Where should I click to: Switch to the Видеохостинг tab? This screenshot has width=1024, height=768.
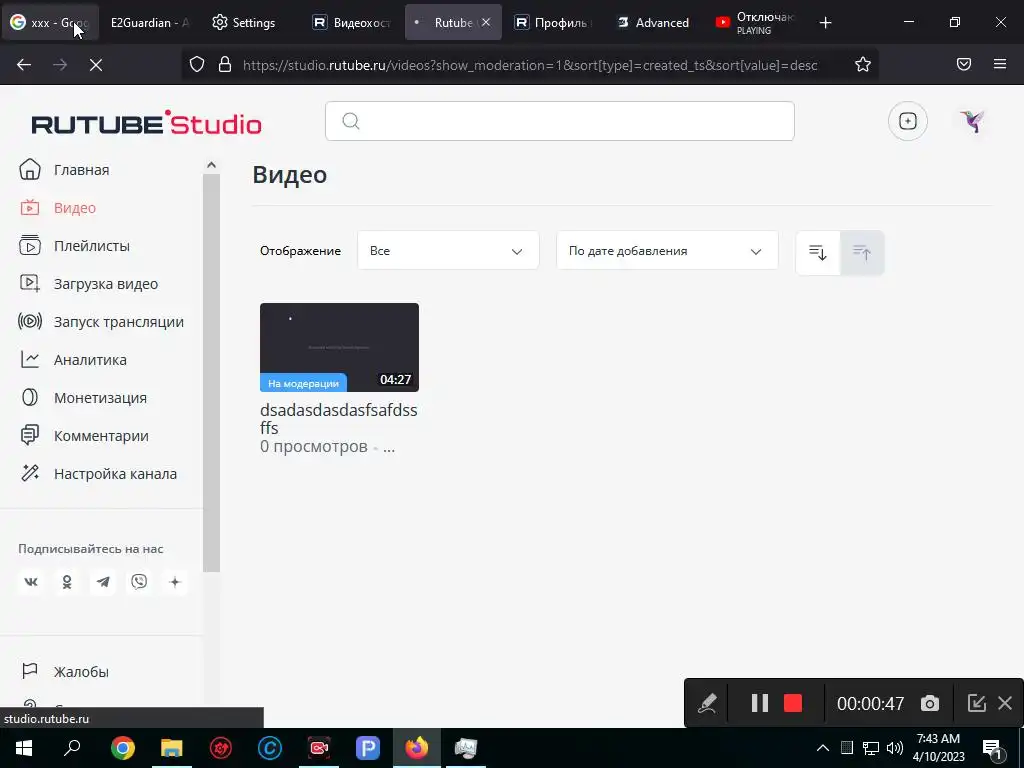[x=353, y=22]
